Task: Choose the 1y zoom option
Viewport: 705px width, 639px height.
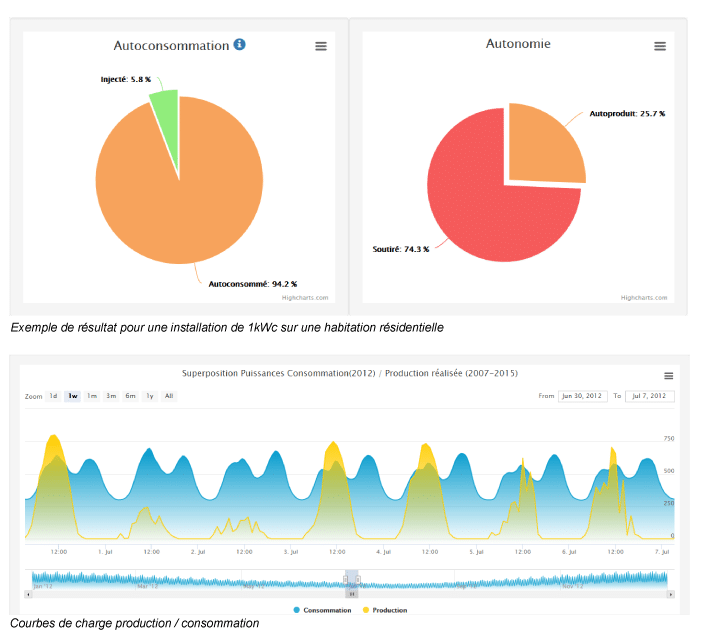Action: click(150, 396)
